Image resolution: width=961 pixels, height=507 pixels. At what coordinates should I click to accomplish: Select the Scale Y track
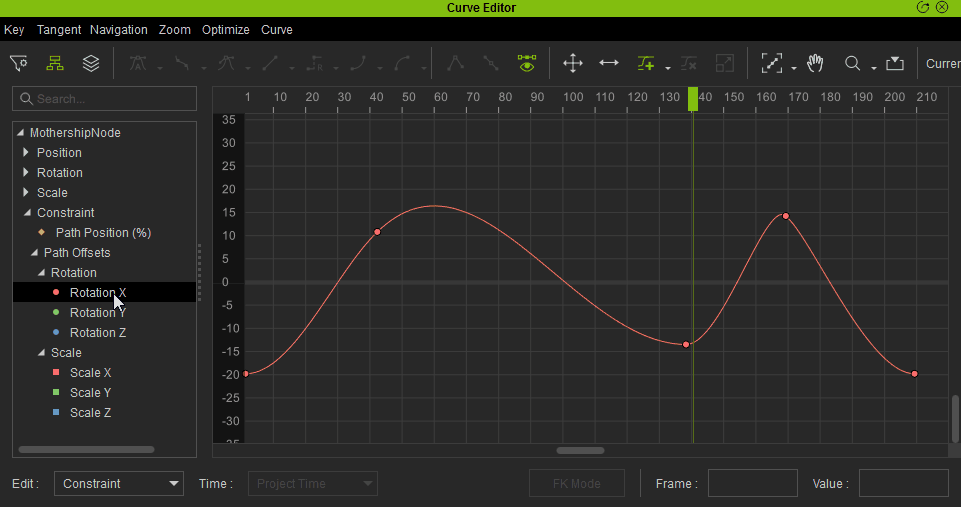(91, 392)
